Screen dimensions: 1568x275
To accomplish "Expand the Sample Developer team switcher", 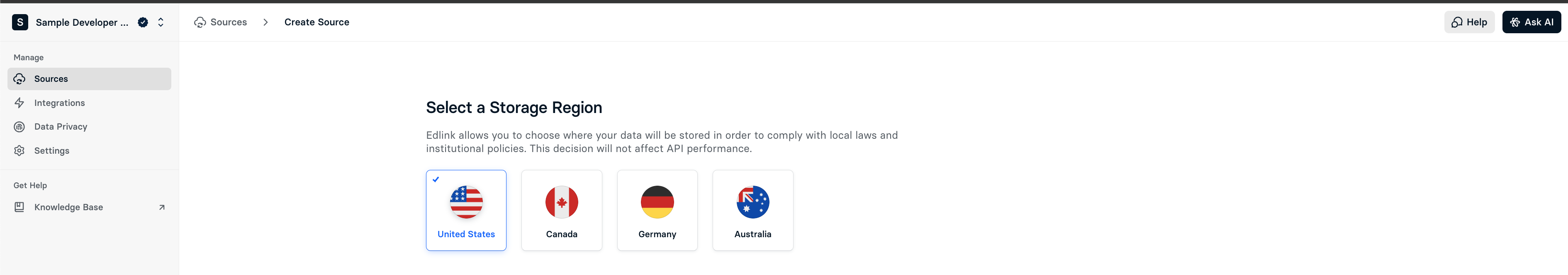I will tap(161, 22).
